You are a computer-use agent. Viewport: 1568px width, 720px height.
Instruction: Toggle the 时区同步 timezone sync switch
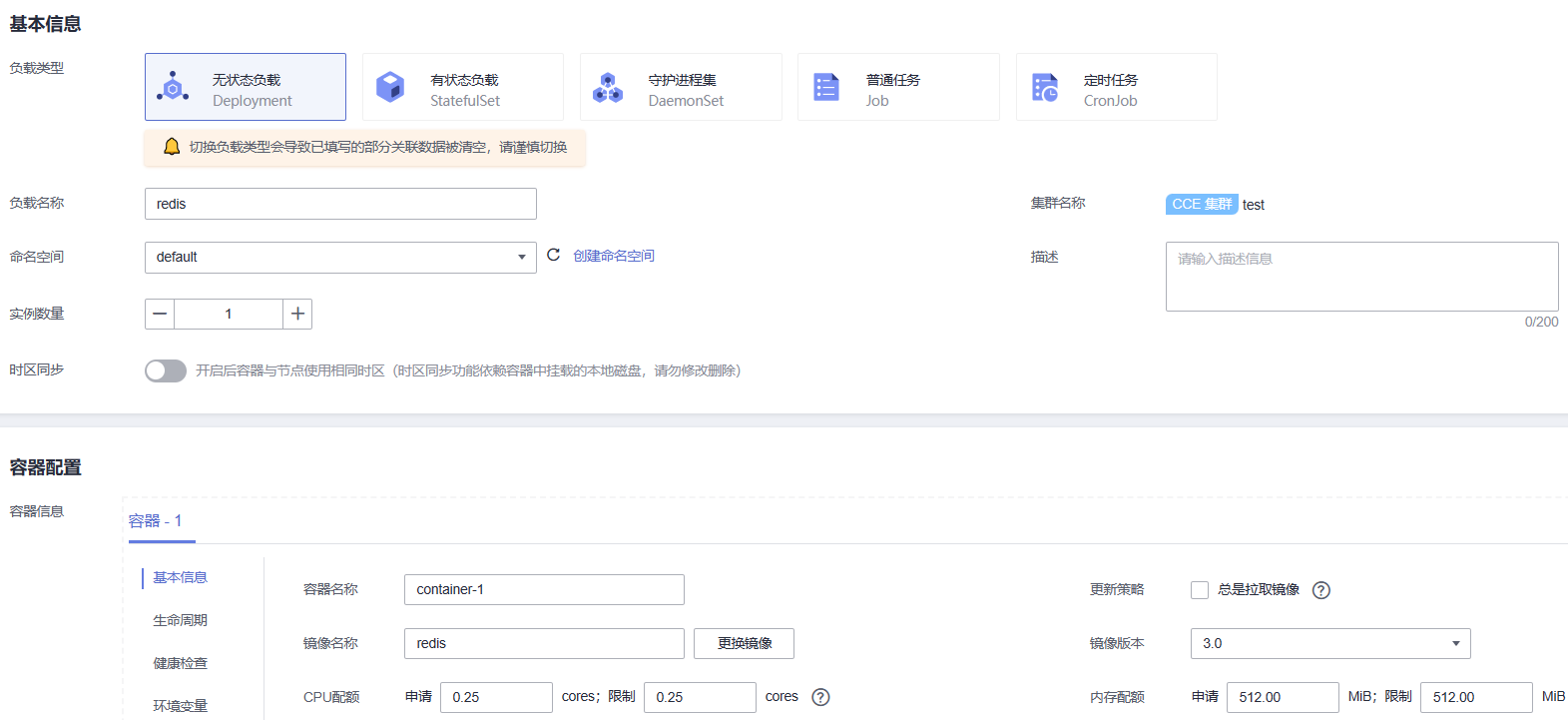[x=166, y=371]
